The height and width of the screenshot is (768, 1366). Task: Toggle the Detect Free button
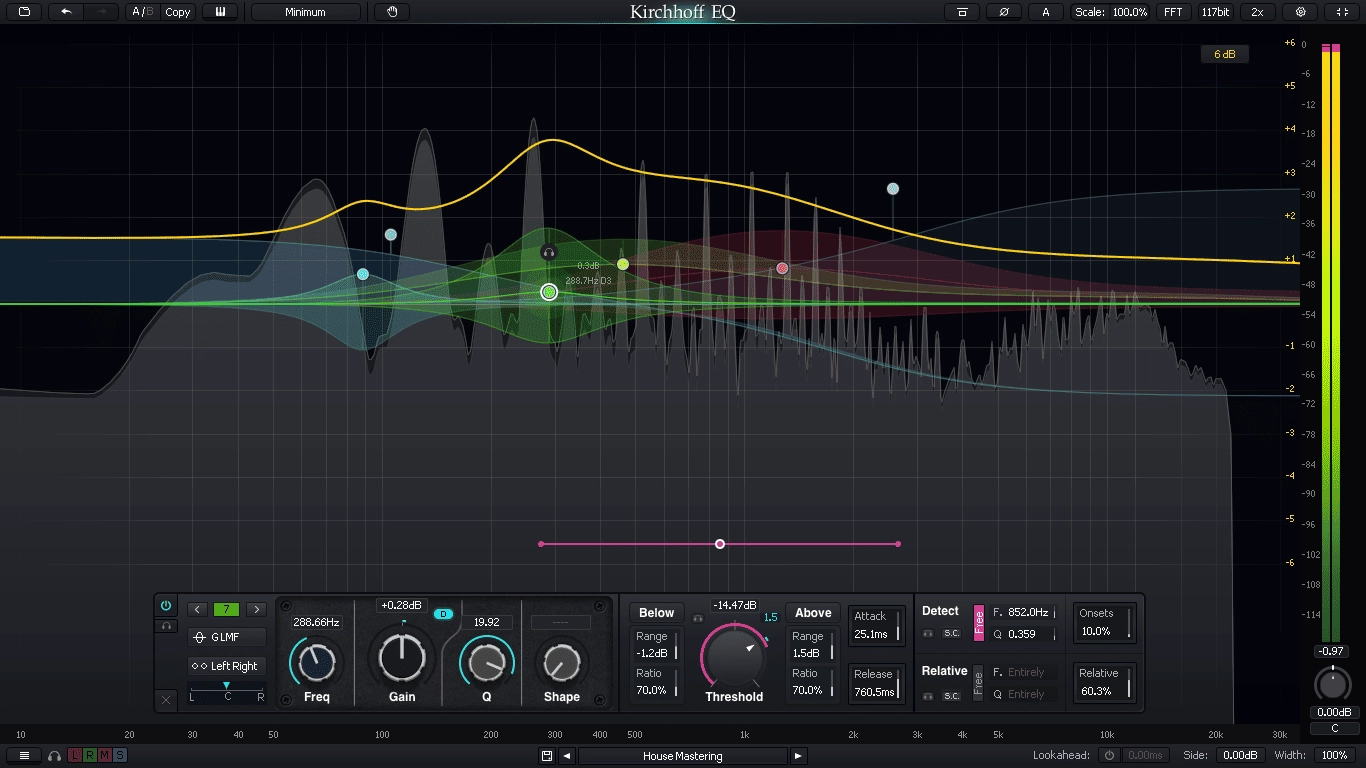(979, 622)
